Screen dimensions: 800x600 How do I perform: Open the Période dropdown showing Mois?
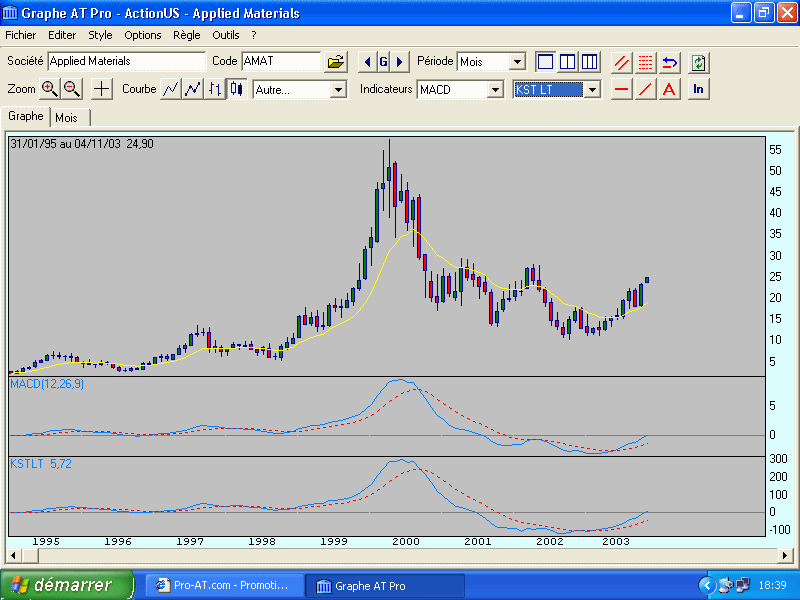(517, 62)
